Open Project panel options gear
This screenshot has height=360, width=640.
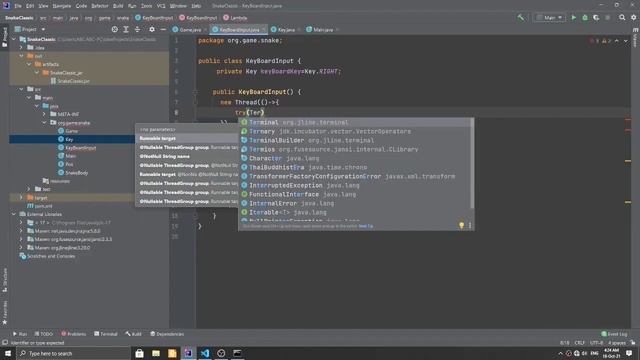coord(152,29)
